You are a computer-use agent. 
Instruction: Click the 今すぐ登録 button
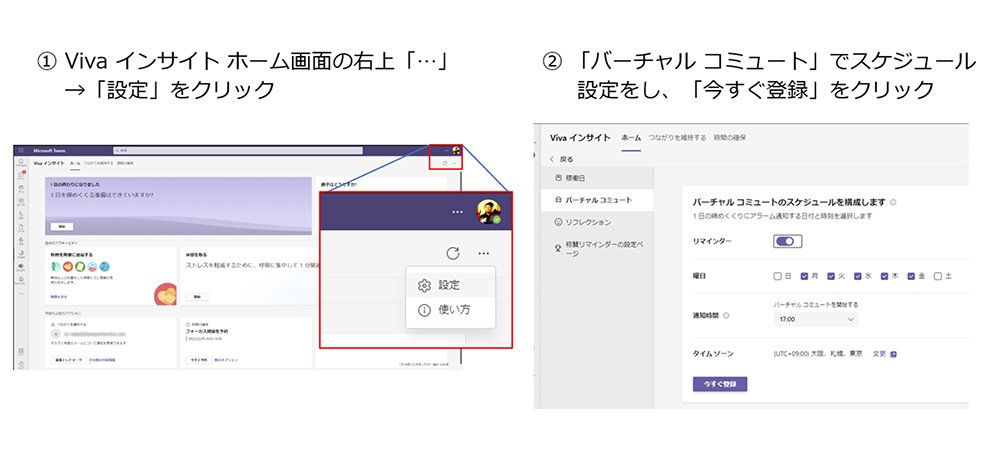click(x=720, y=384)
